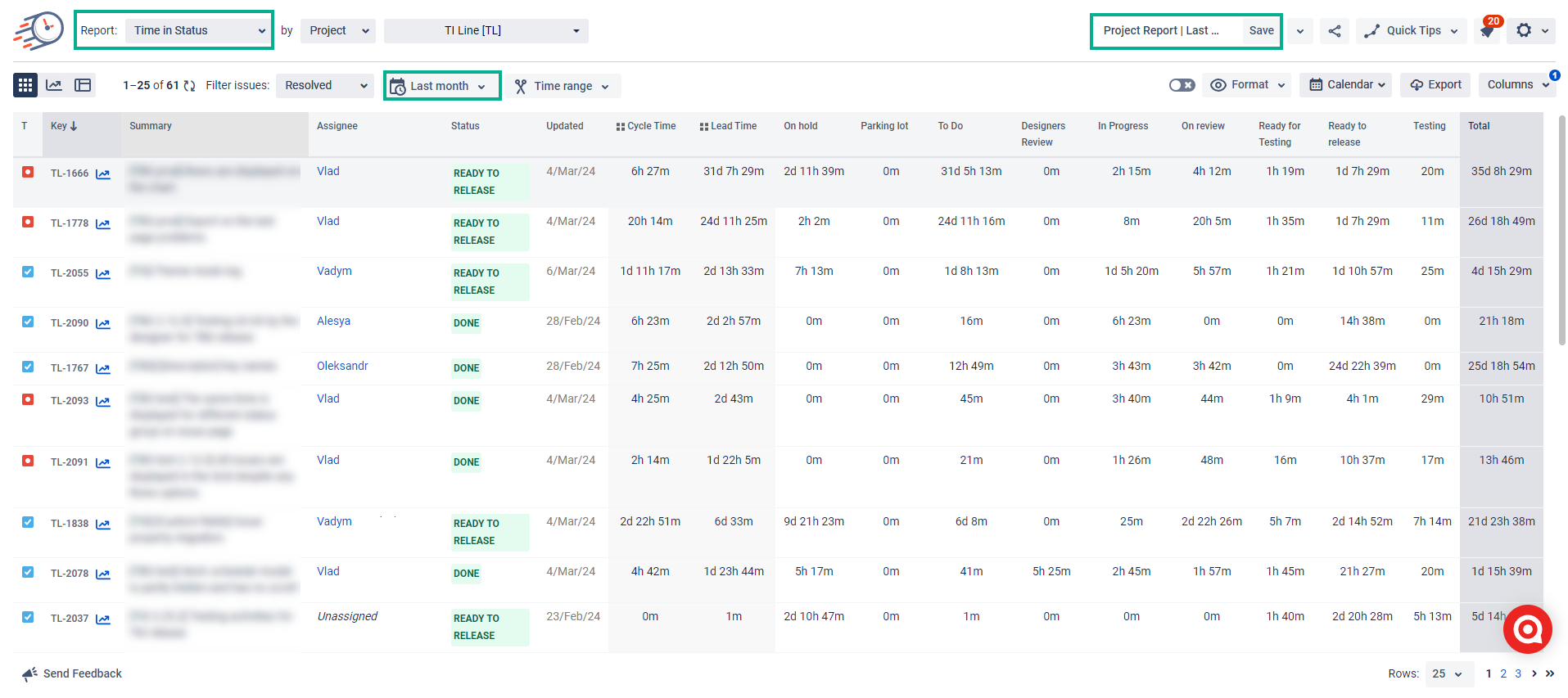Image resolution: width=1568 pixels, height=698 pixels.
Task: Click the share report icon
Action: click(x=1335, y=31)
